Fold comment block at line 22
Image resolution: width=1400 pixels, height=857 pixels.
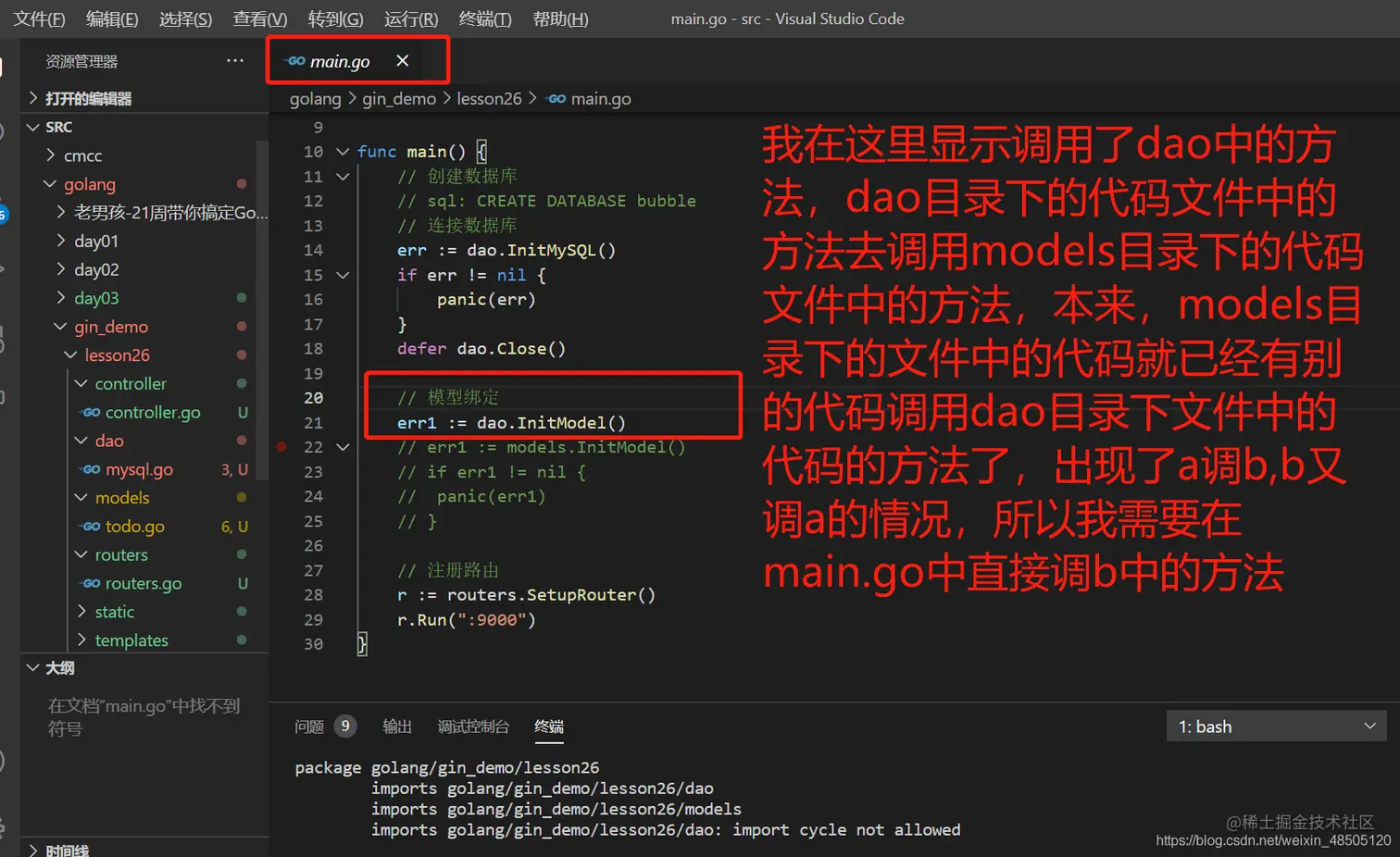click(343, 447)
